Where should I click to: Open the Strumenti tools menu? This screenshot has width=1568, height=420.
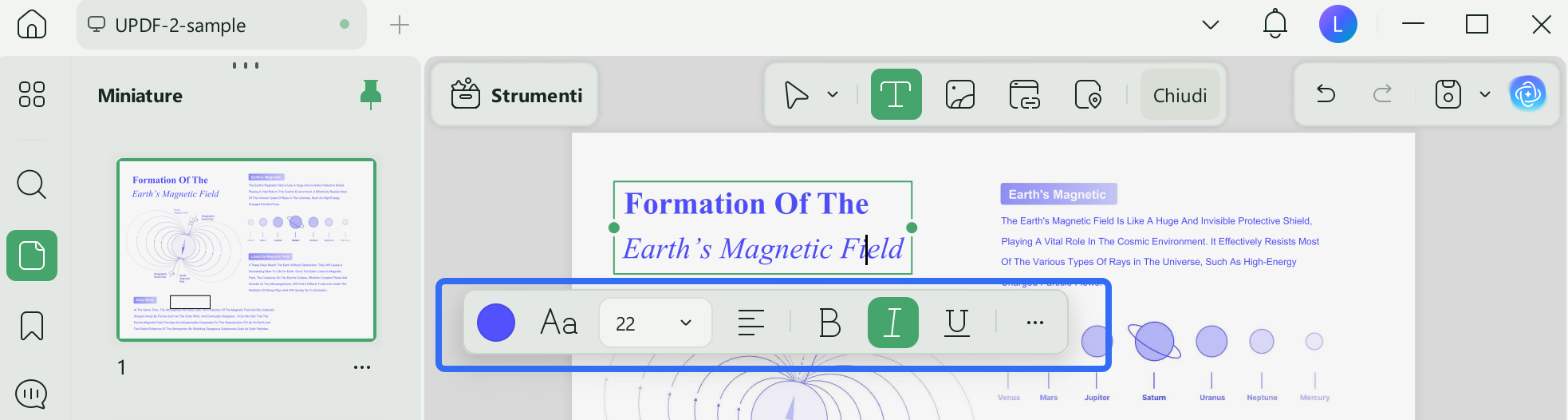point(515,95)
